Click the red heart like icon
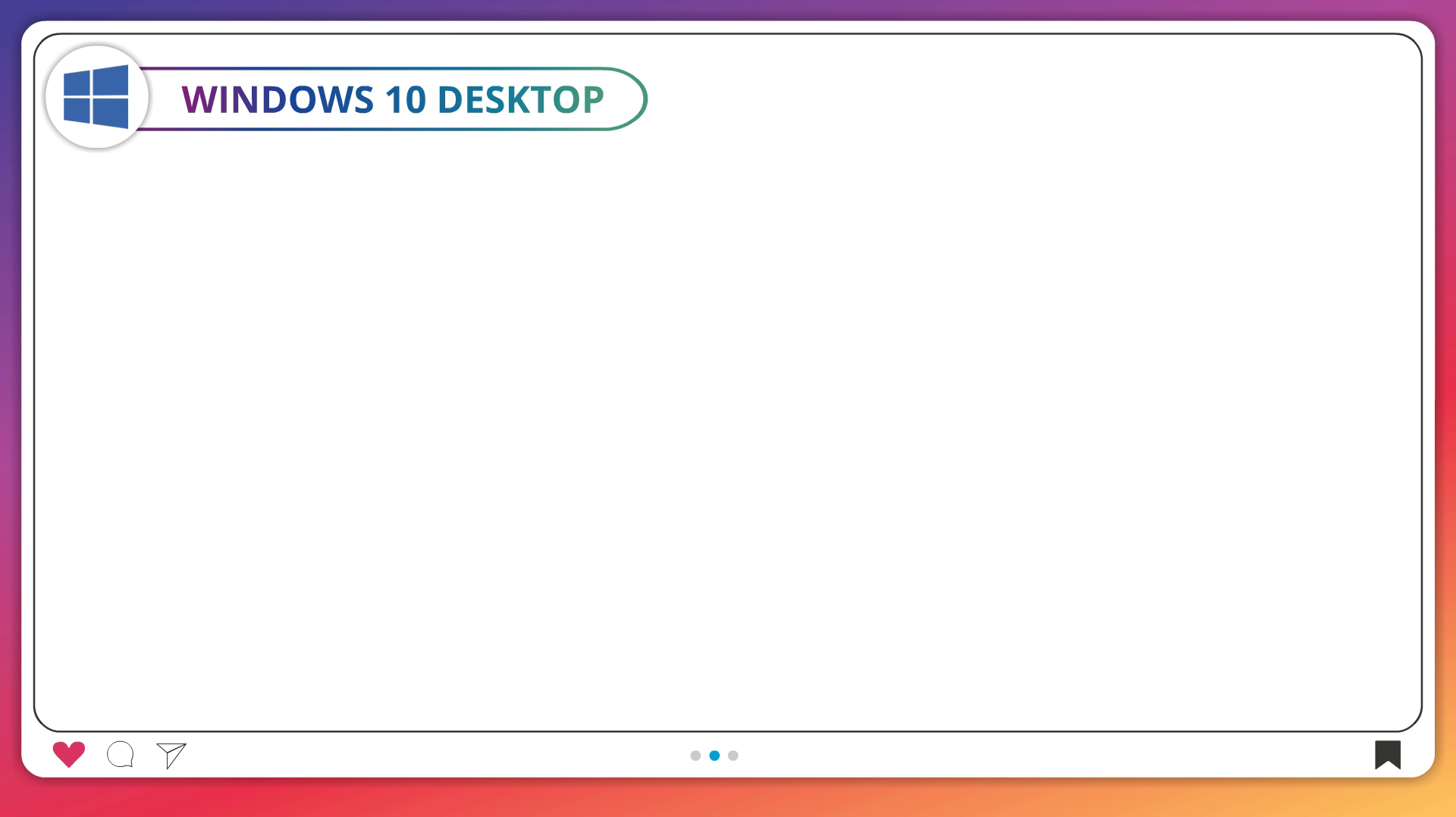The image size is (1456, 817). 68,754
